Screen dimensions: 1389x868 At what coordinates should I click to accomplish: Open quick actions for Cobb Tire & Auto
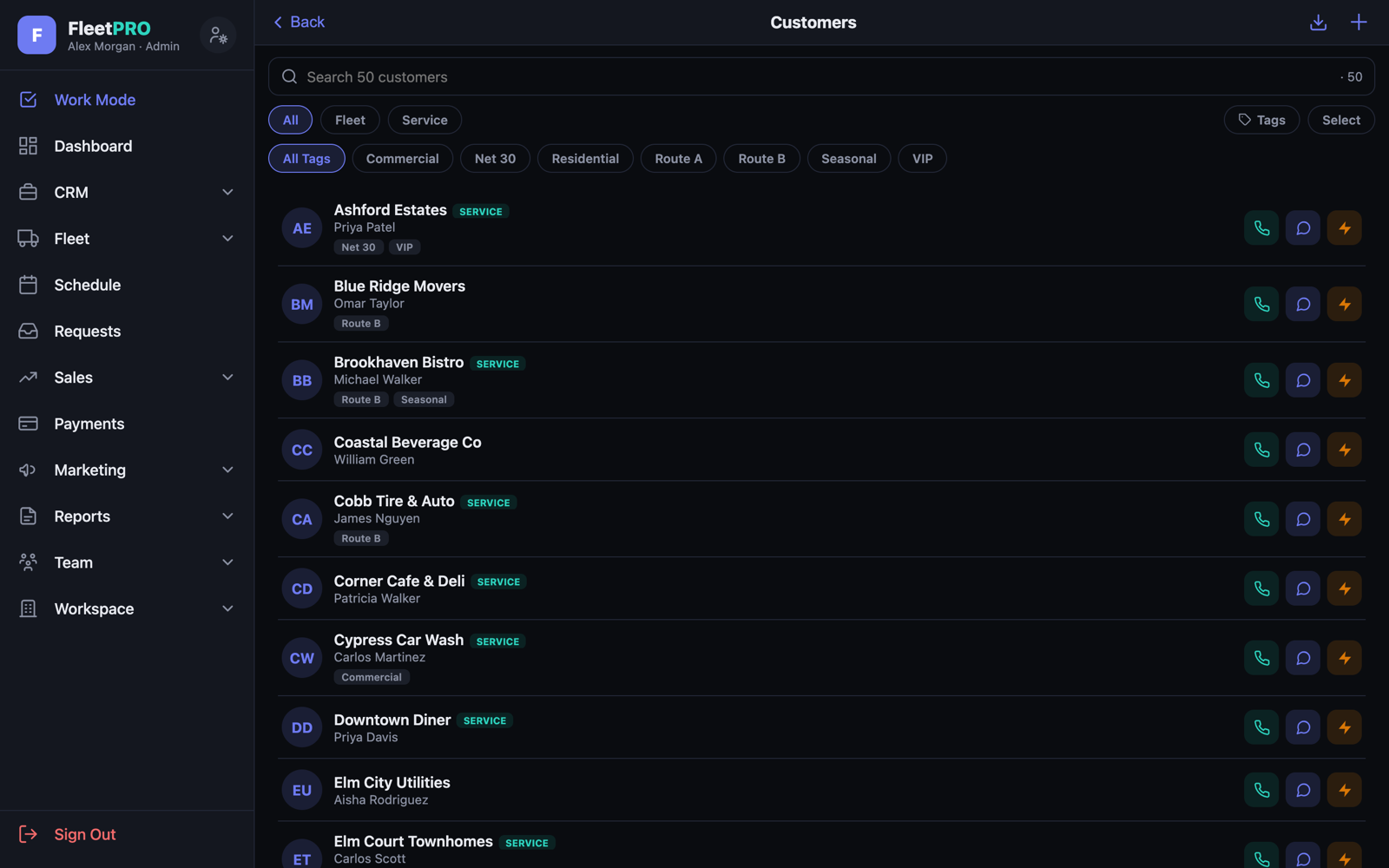1345,519
